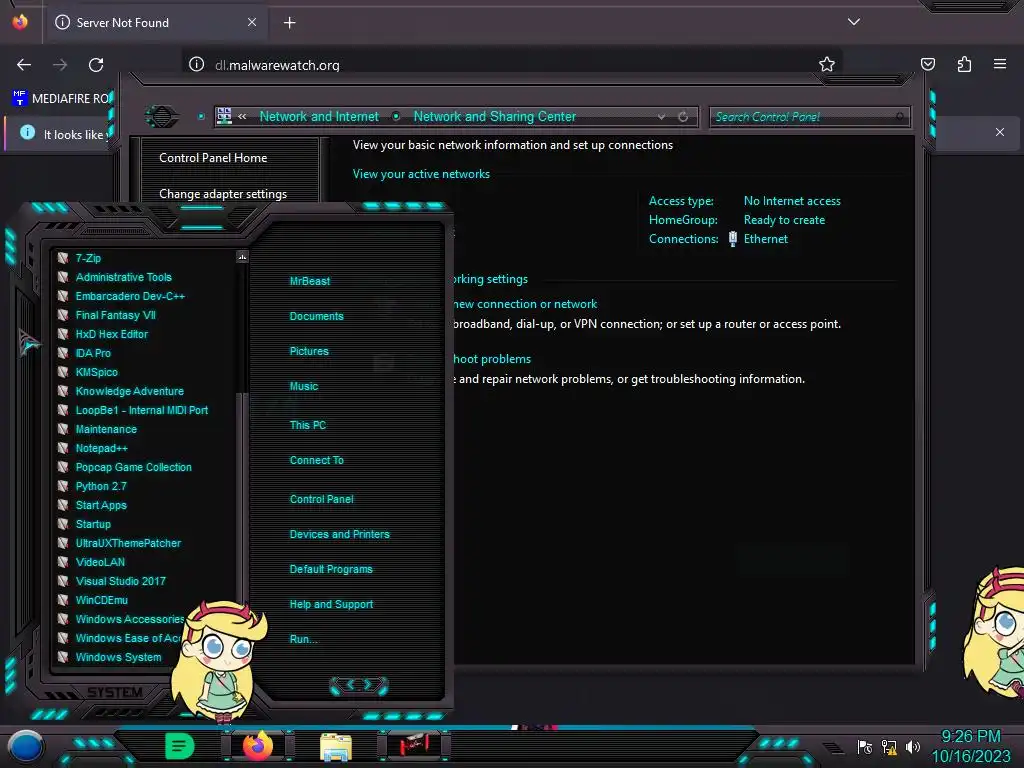Open Control Panel Home
This screenshot has height=768, width=1024.
pyautogui.click(x=213, y=157)
